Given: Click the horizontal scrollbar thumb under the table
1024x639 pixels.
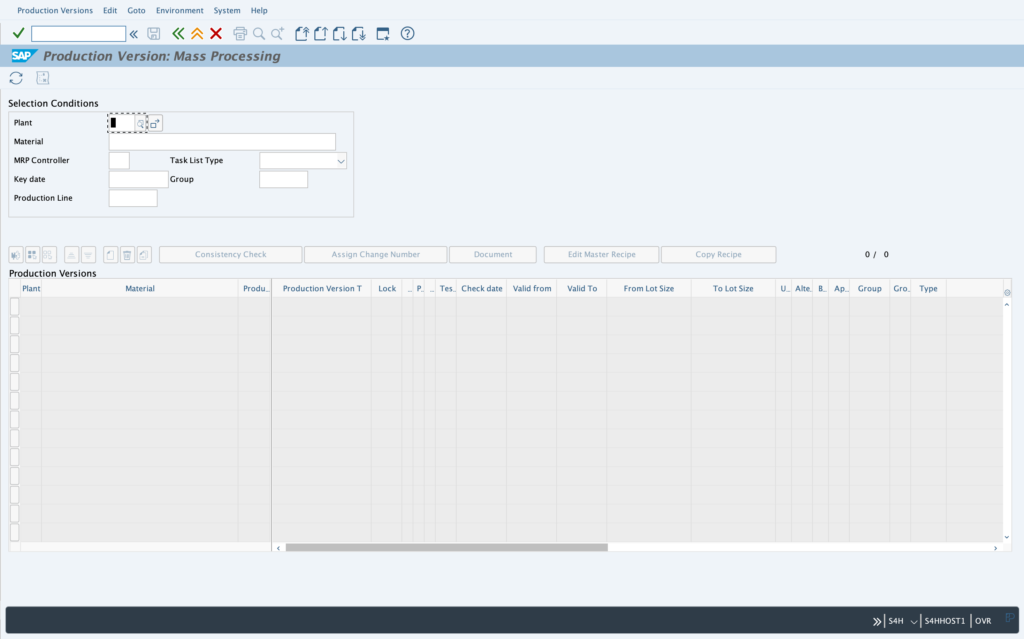Looking at the screenshot, I should (447, 548).
